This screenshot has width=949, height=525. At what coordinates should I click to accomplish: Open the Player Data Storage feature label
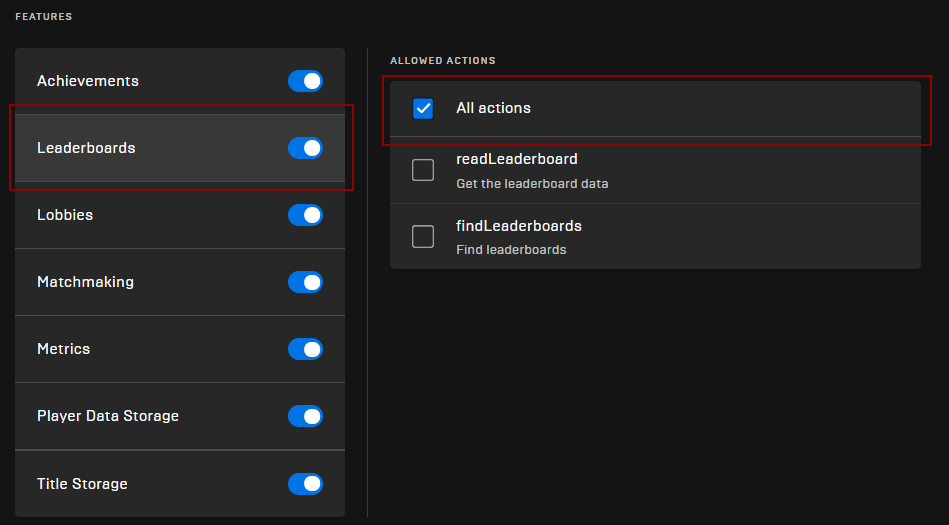pyautogui.click(x=108, y=416)
